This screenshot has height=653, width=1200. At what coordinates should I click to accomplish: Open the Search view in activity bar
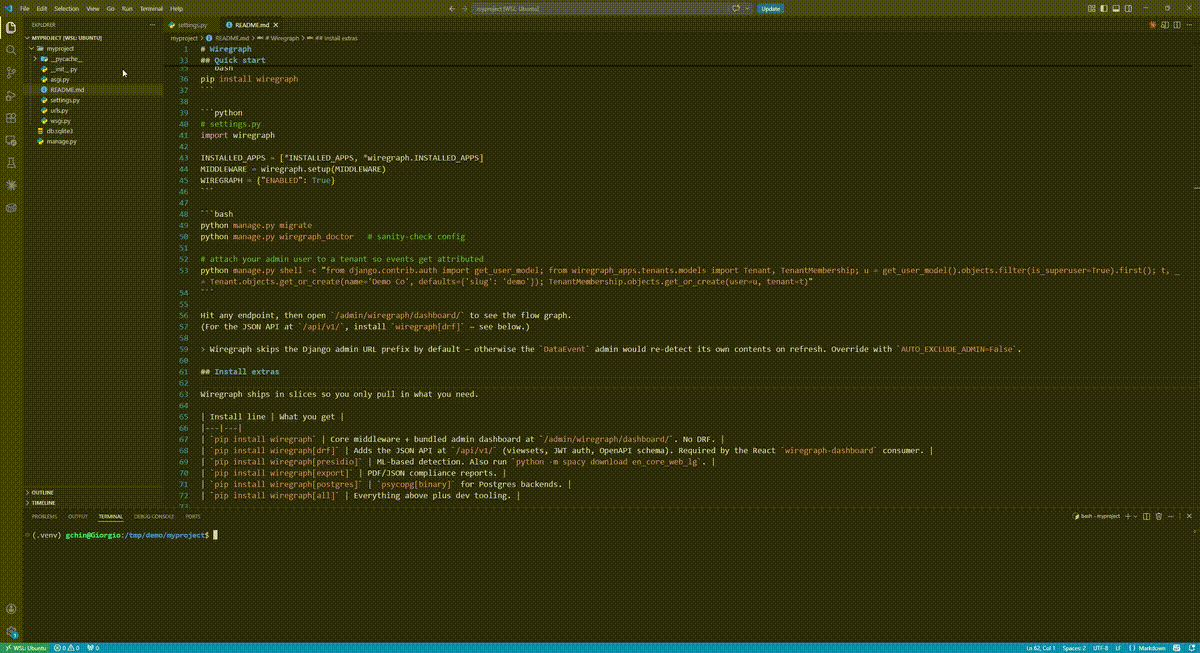(11, 50)
